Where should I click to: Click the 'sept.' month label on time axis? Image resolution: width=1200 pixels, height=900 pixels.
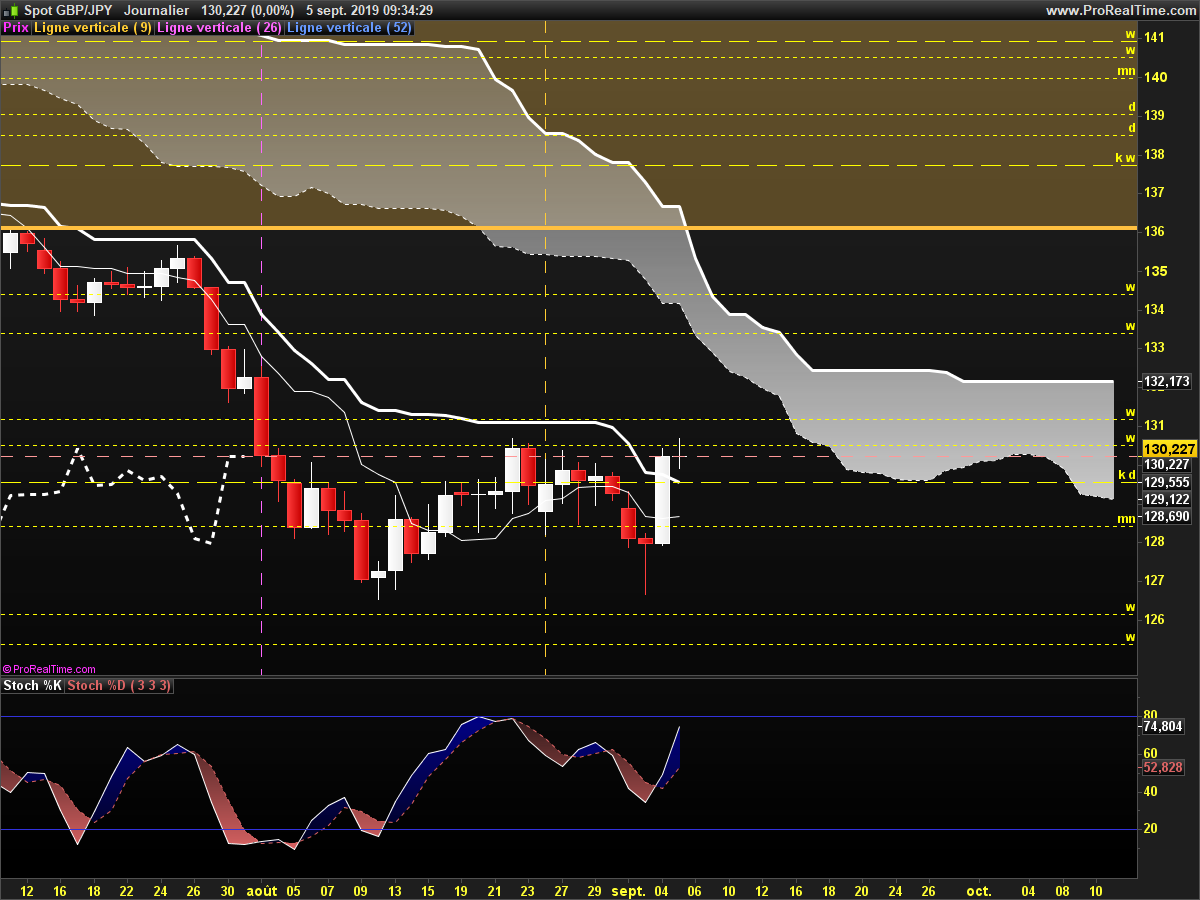(x=629, y=890)
